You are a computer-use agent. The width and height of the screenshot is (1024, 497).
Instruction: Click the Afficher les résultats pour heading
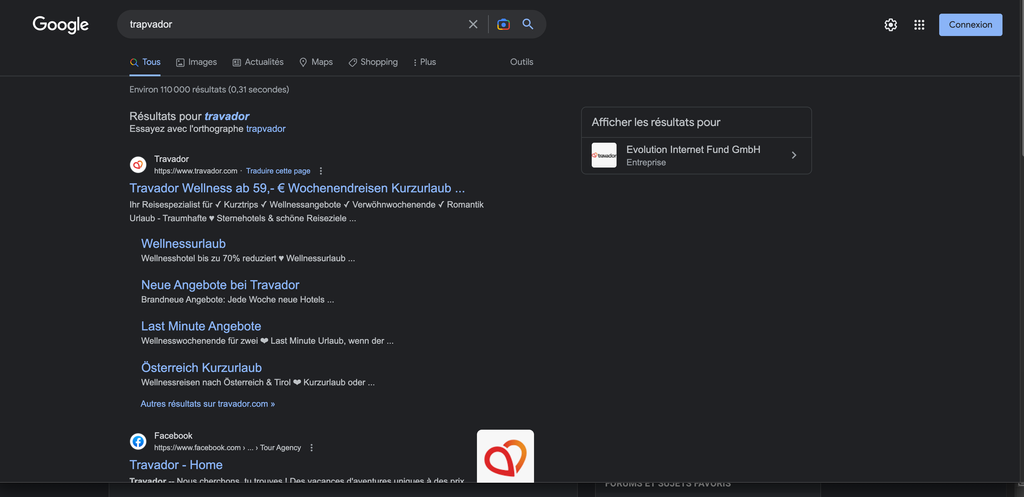656,122
